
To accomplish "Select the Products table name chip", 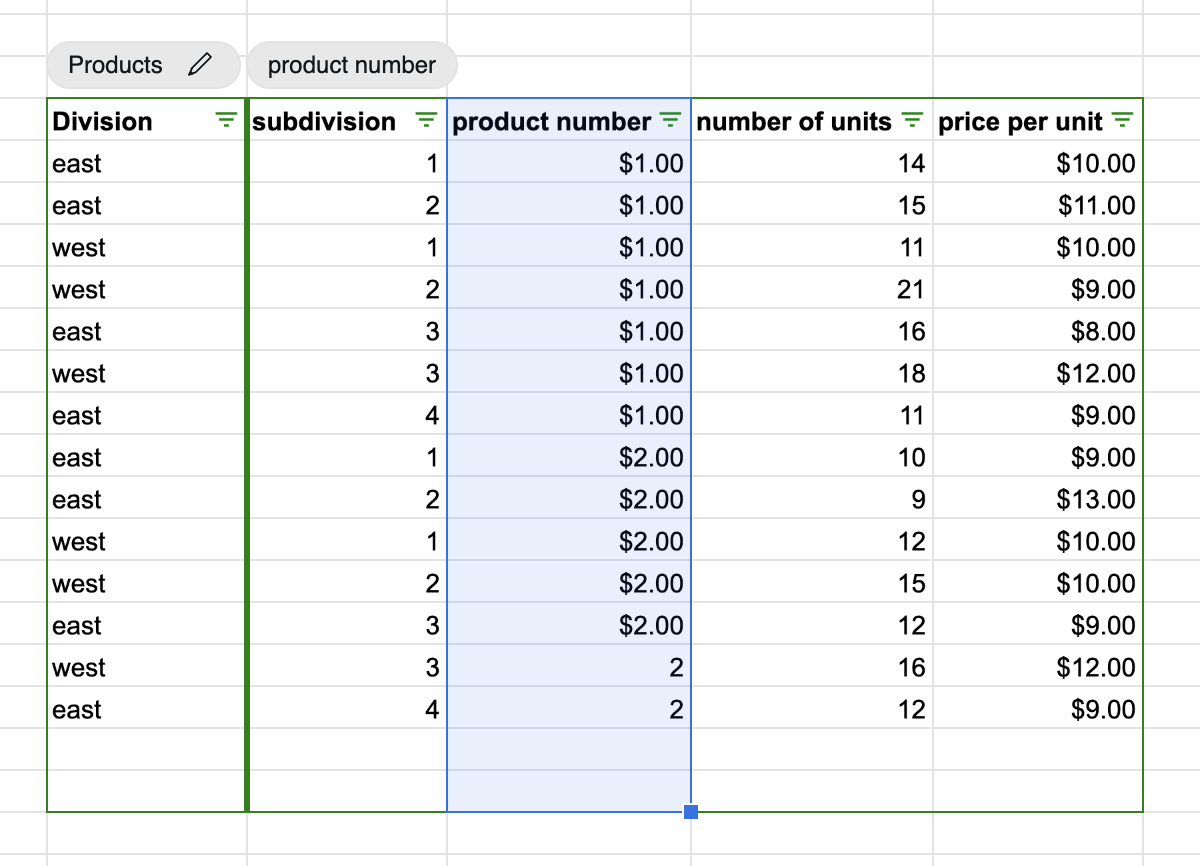I will 116,65.
